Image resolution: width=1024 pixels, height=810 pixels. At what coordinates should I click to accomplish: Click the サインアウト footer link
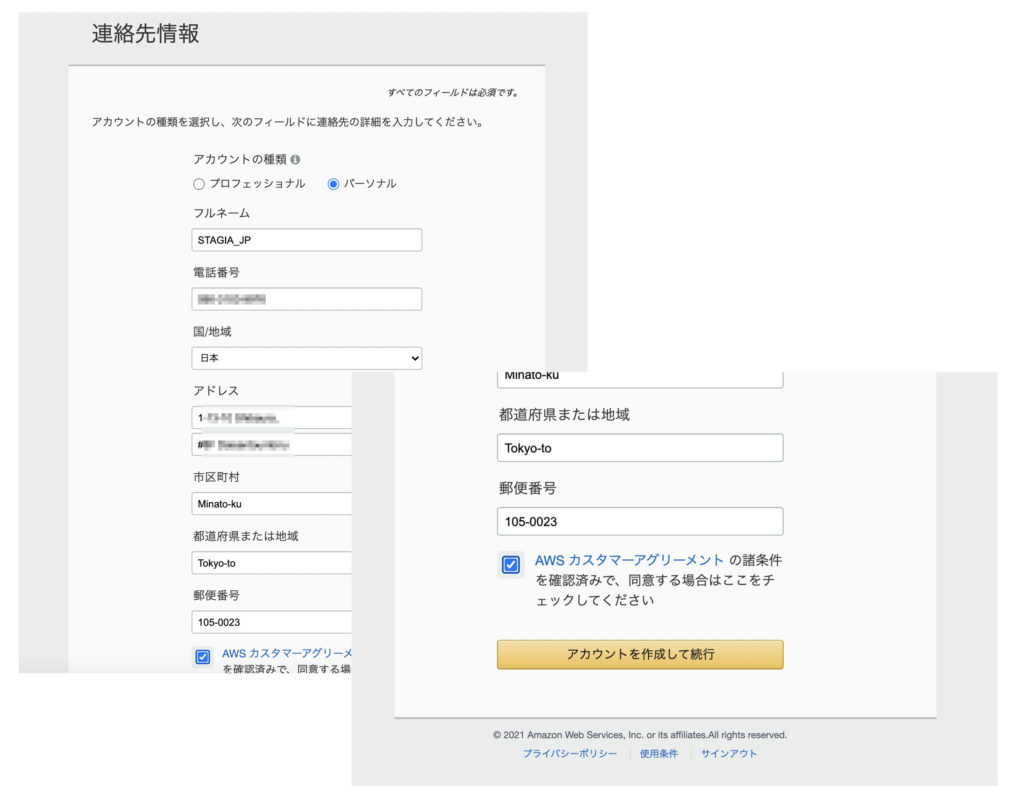tap(729, 754)
